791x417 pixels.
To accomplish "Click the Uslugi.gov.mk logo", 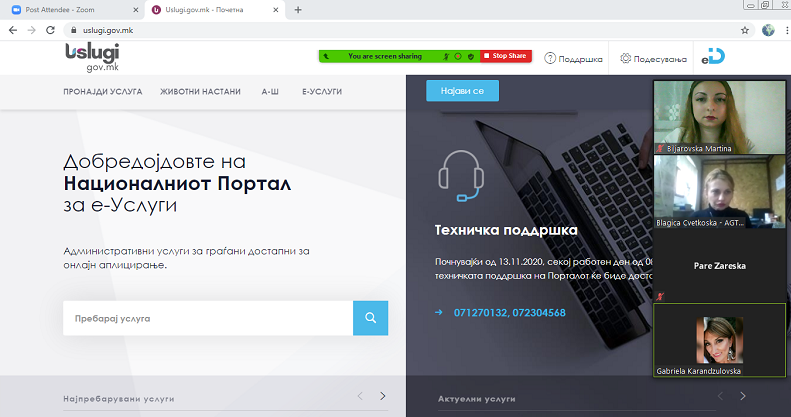I will coord(90,57).
